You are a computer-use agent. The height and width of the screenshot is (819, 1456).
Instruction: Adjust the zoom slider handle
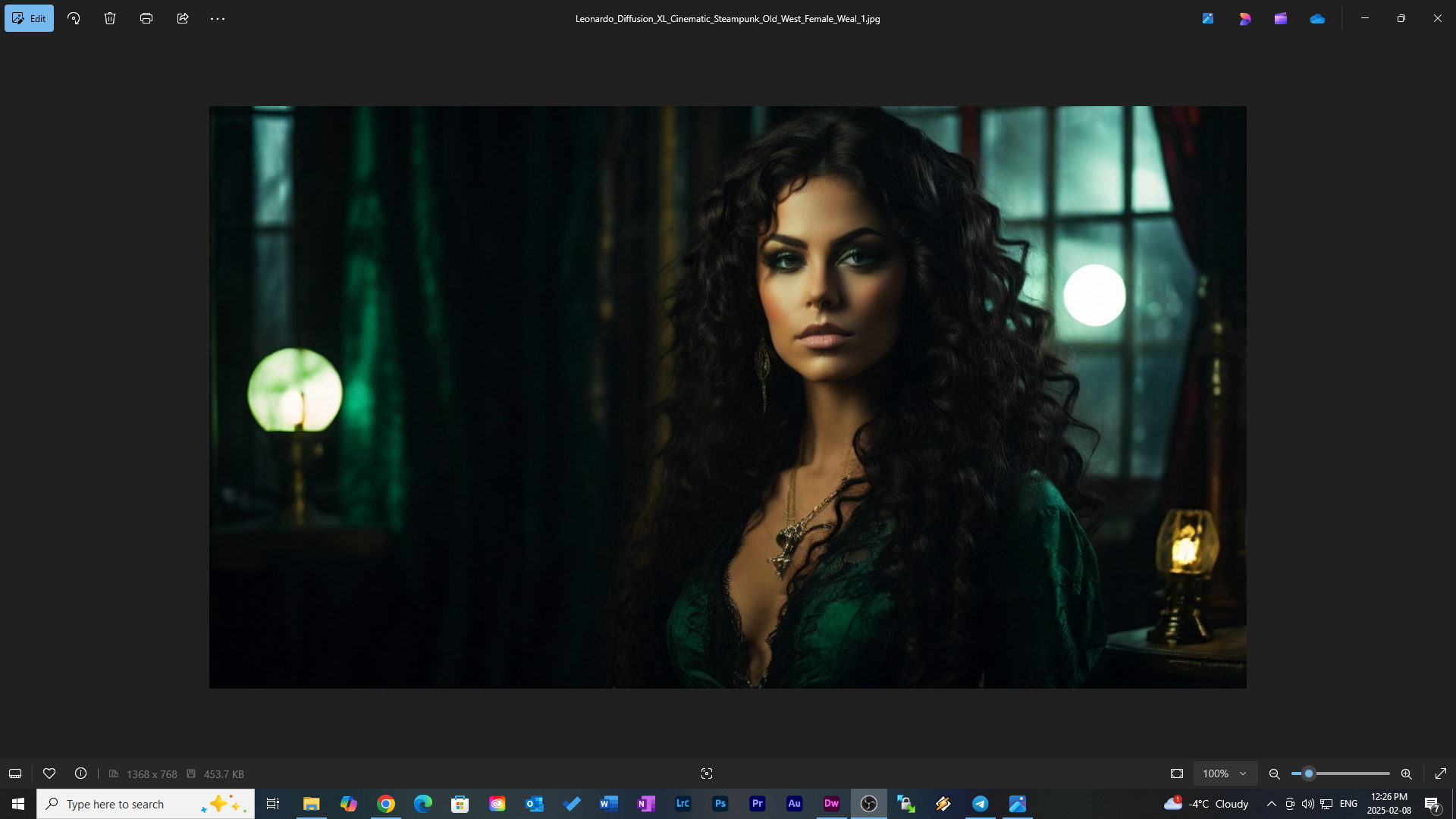point(1308,773)
